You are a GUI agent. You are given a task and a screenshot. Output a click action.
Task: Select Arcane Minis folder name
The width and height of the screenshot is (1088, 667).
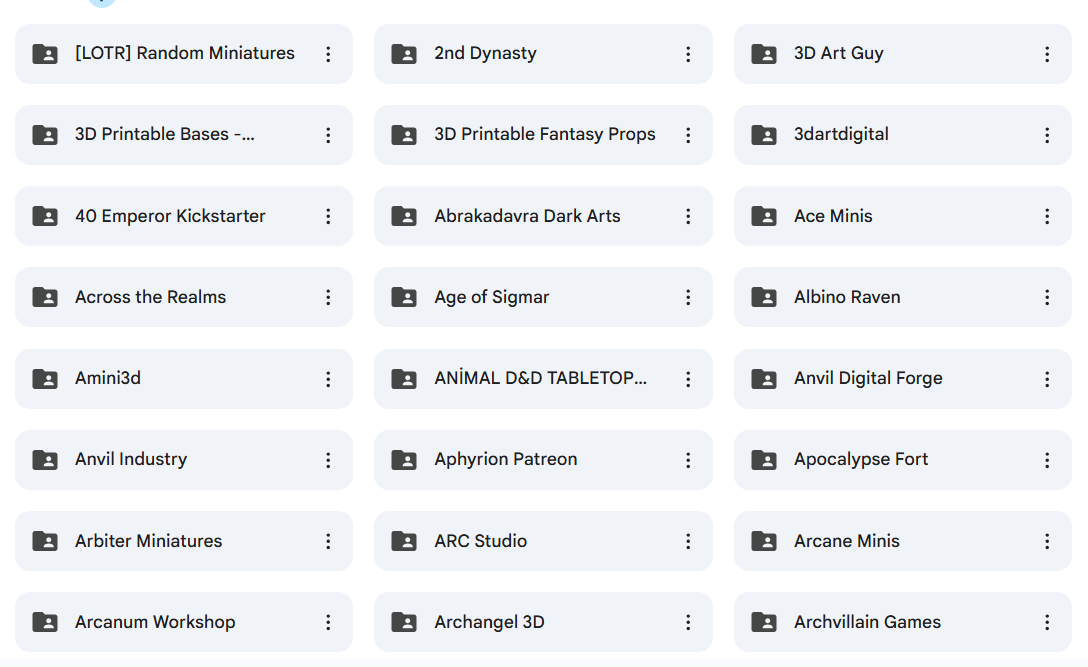[847, 541]
